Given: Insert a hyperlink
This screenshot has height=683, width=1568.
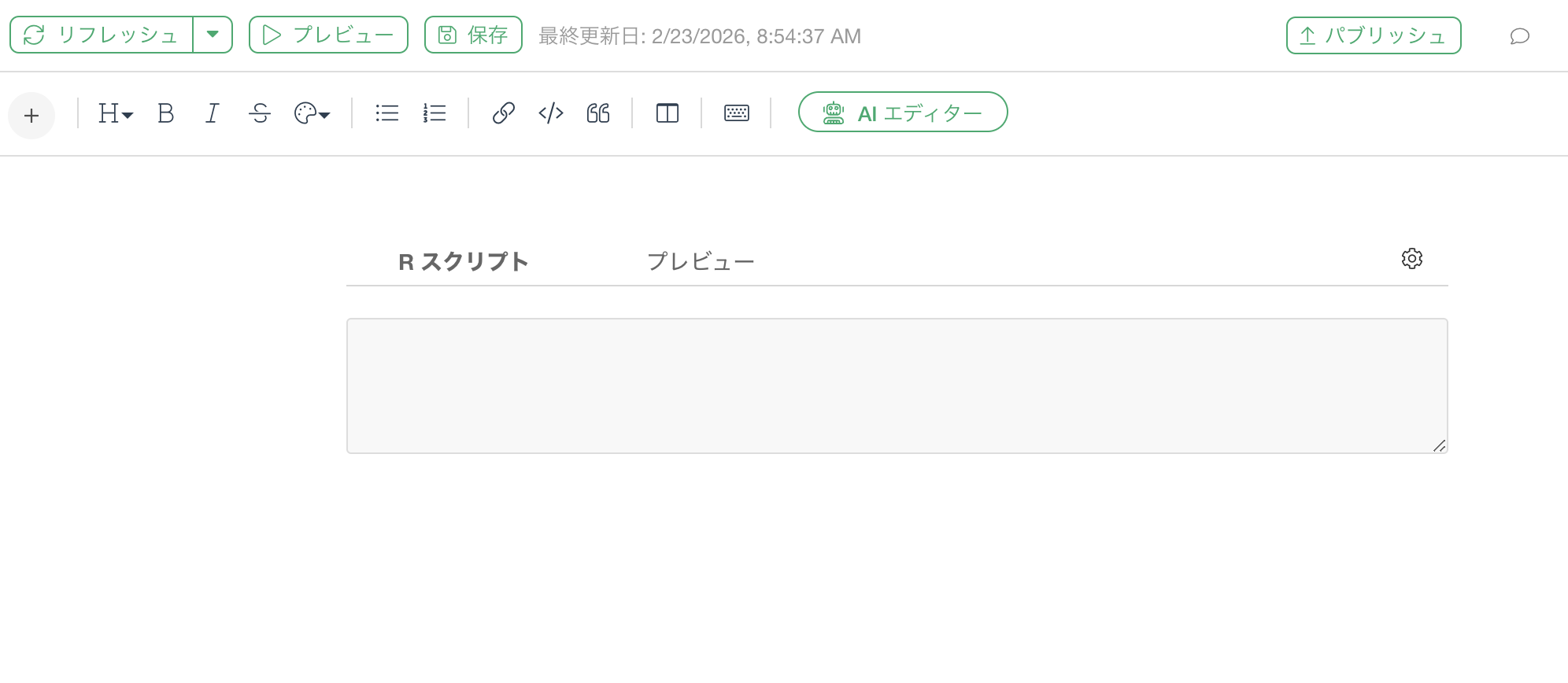Looking at the screenshot, I should tap(503, 113).
